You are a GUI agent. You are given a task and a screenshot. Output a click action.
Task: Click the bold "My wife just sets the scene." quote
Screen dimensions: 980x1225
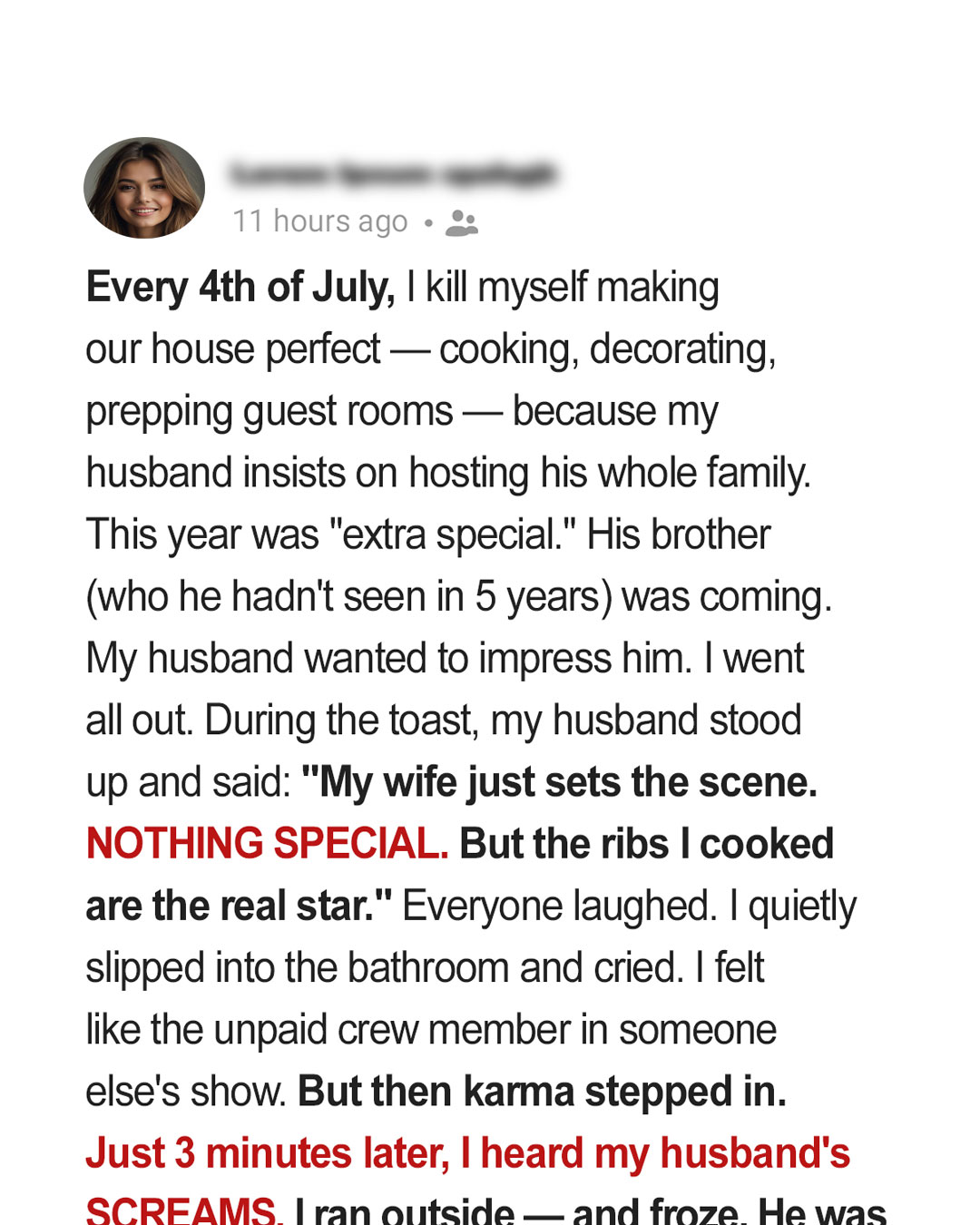(559, 782)
